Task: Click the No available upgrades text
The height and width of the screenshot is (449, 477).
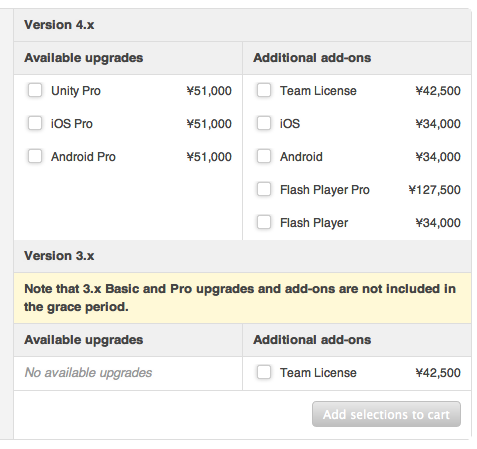Action: click(88, 373)
